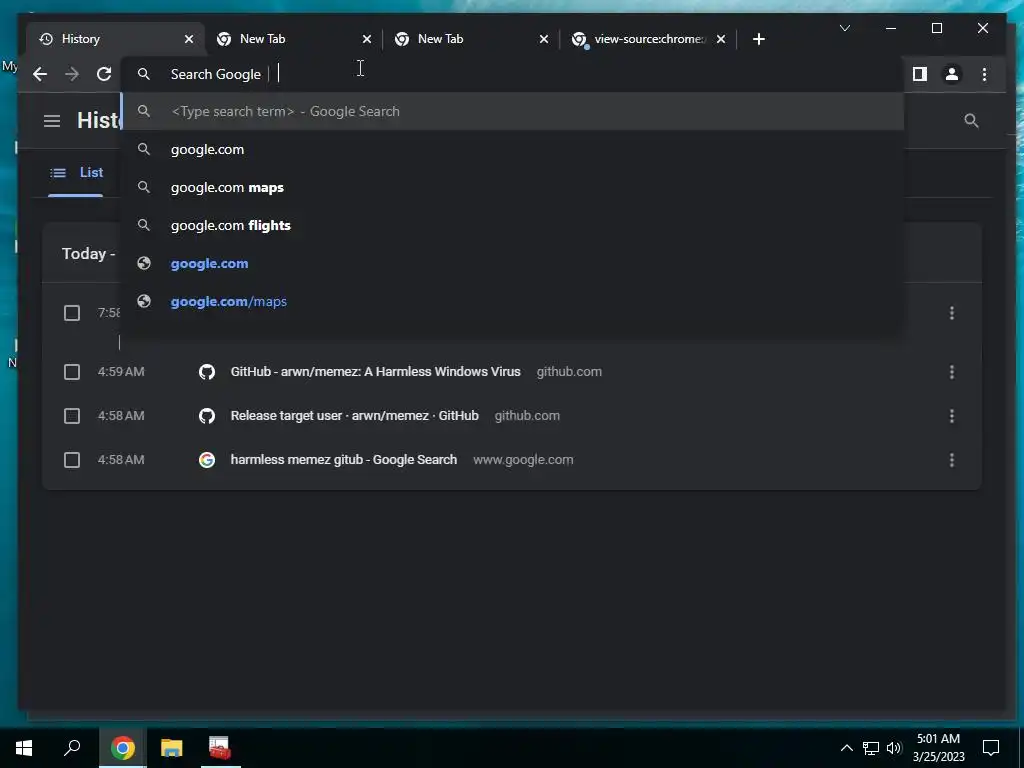Click the forward navigation arrow

tap(72, 74)
